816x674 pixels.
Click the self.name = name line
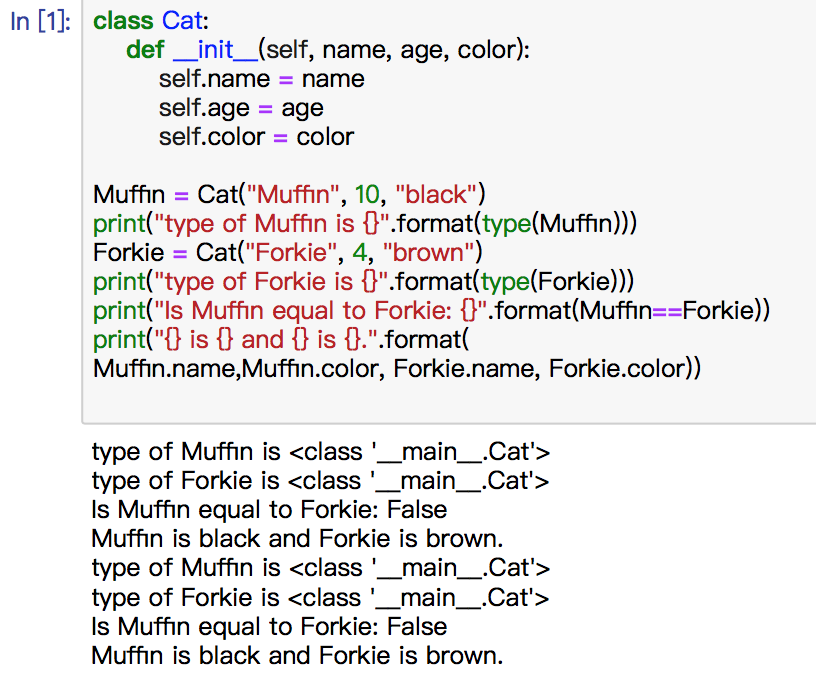[262, 79]
